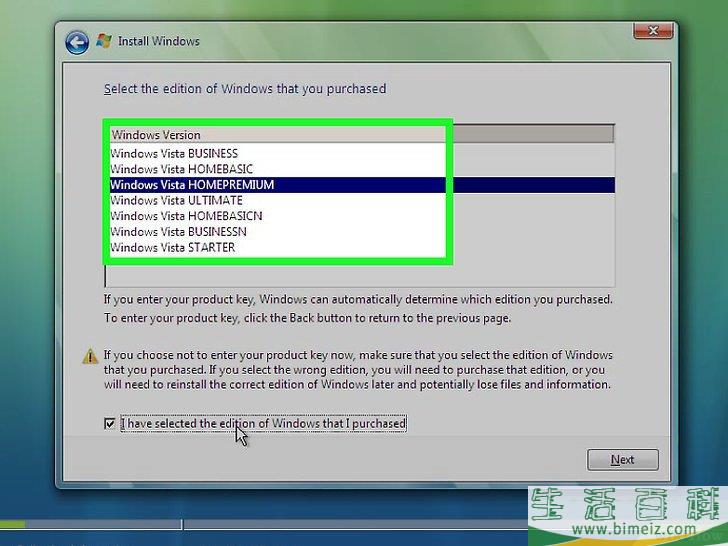Select Windows Vista BUSINESS edition

(362, 154)
